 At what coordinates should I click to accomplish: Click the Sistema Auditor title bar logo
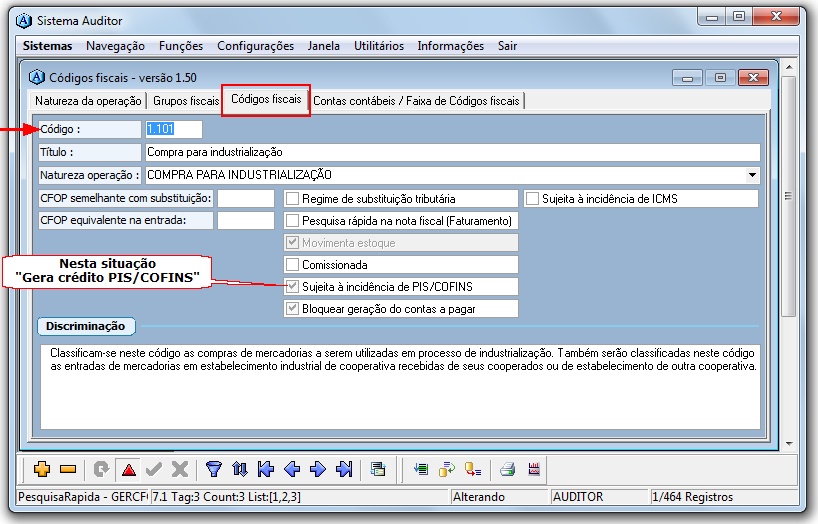click(x=24, y=21)
